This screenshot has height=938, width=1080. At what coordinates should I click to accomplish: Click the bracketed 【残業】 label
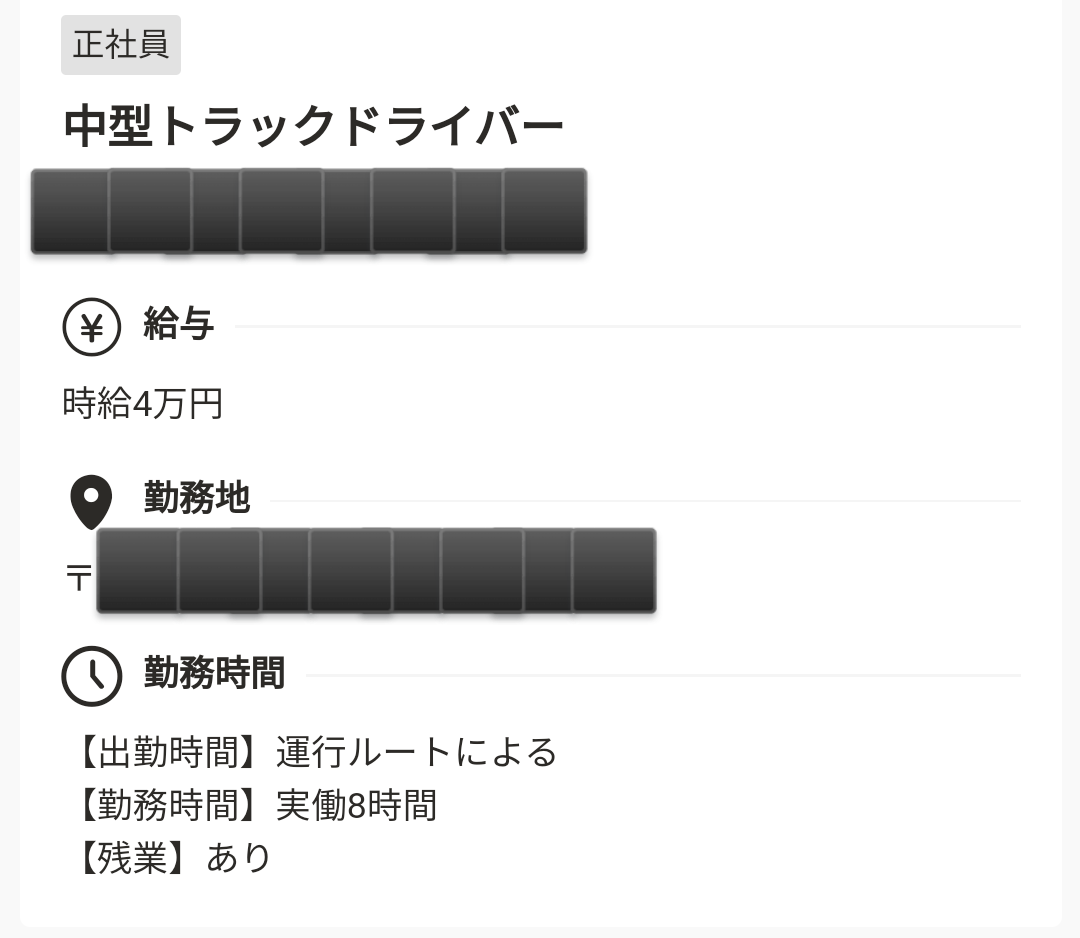click(x=132, y=858)
